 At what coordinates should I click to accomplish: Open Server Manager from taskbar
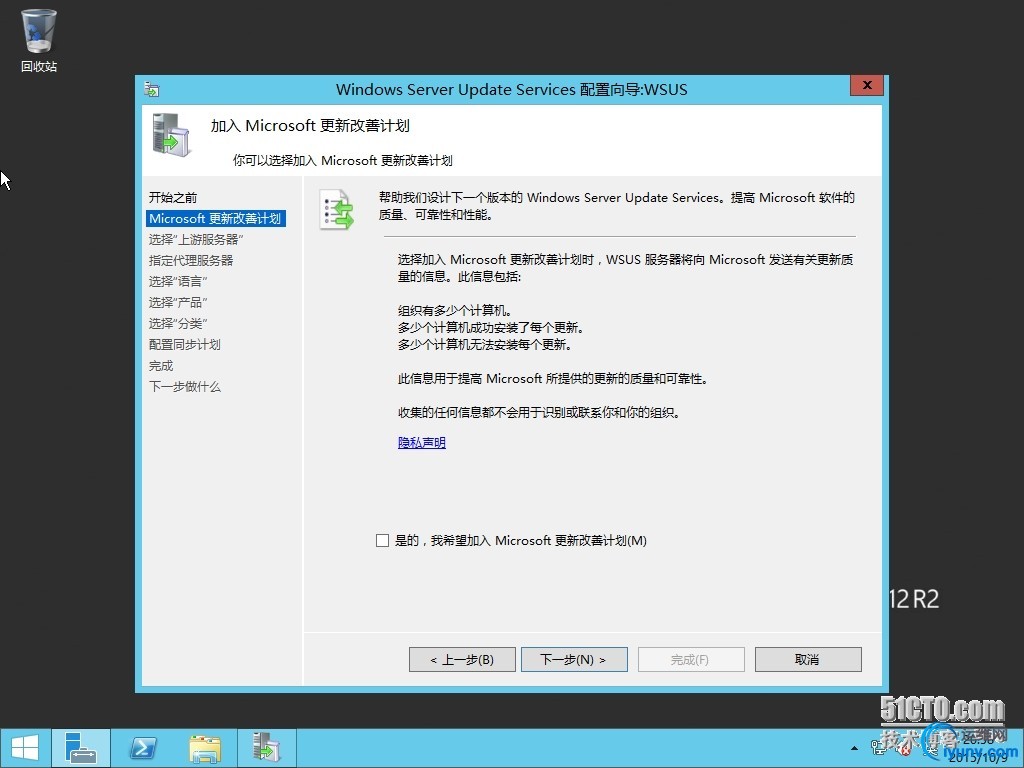click(81, 748)
